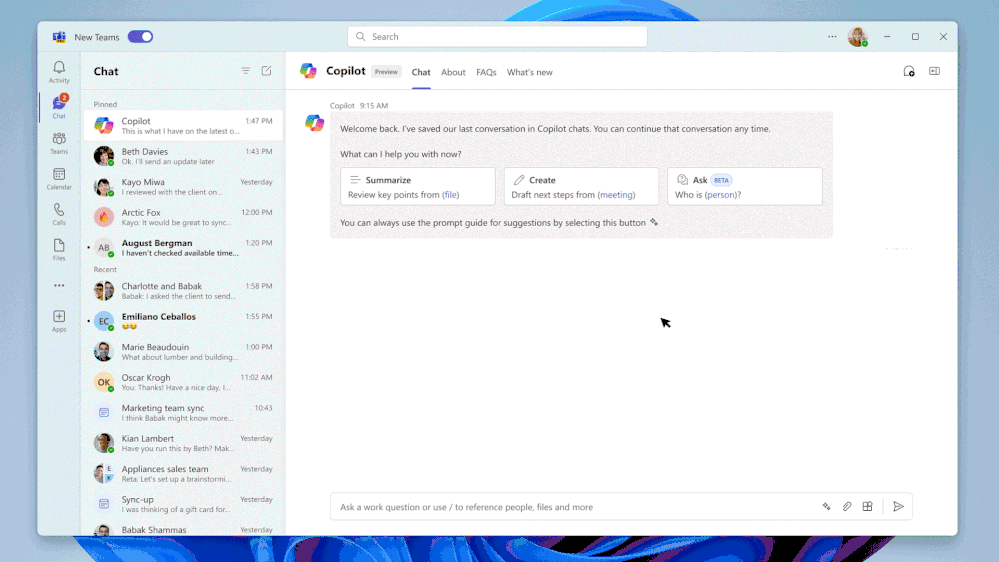Open prompt guide sparkle icon in compose box

(826, 507)
